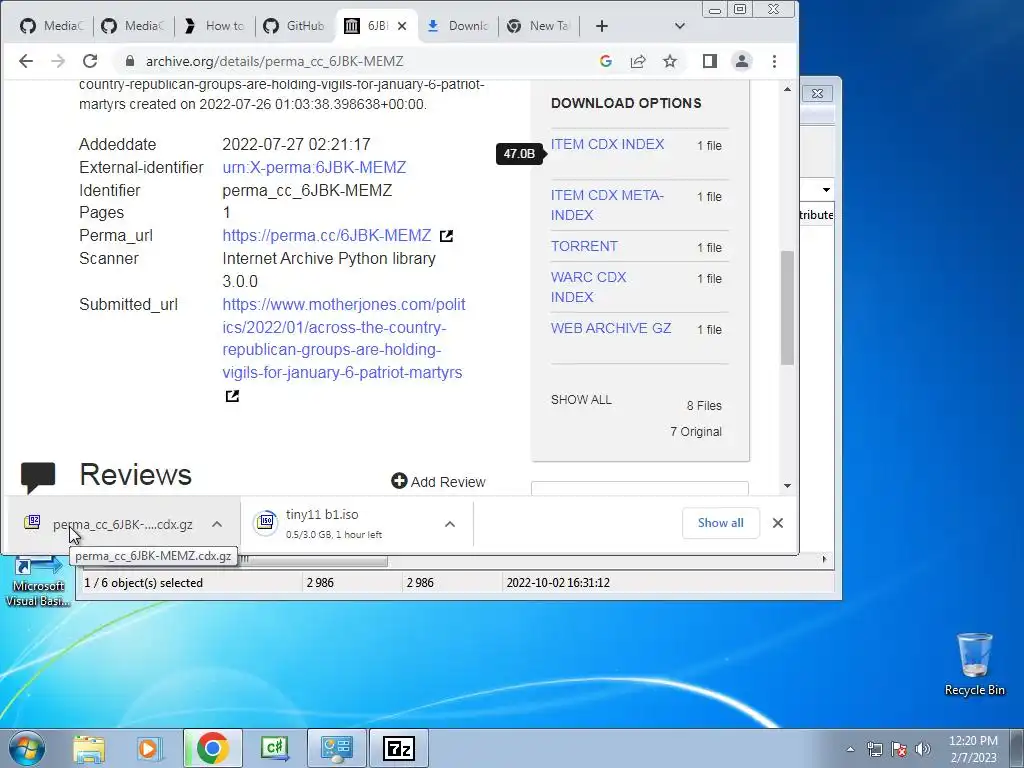
Task: Click Add Review button
Action: (438, 482)
